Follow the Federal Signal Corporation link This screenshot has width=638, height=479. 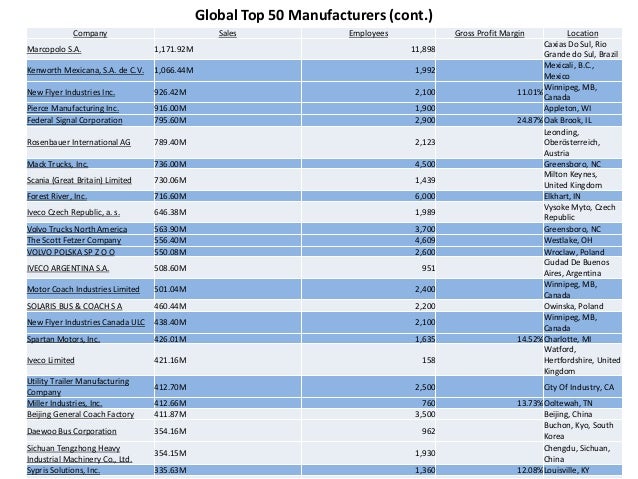pos(74,120)
